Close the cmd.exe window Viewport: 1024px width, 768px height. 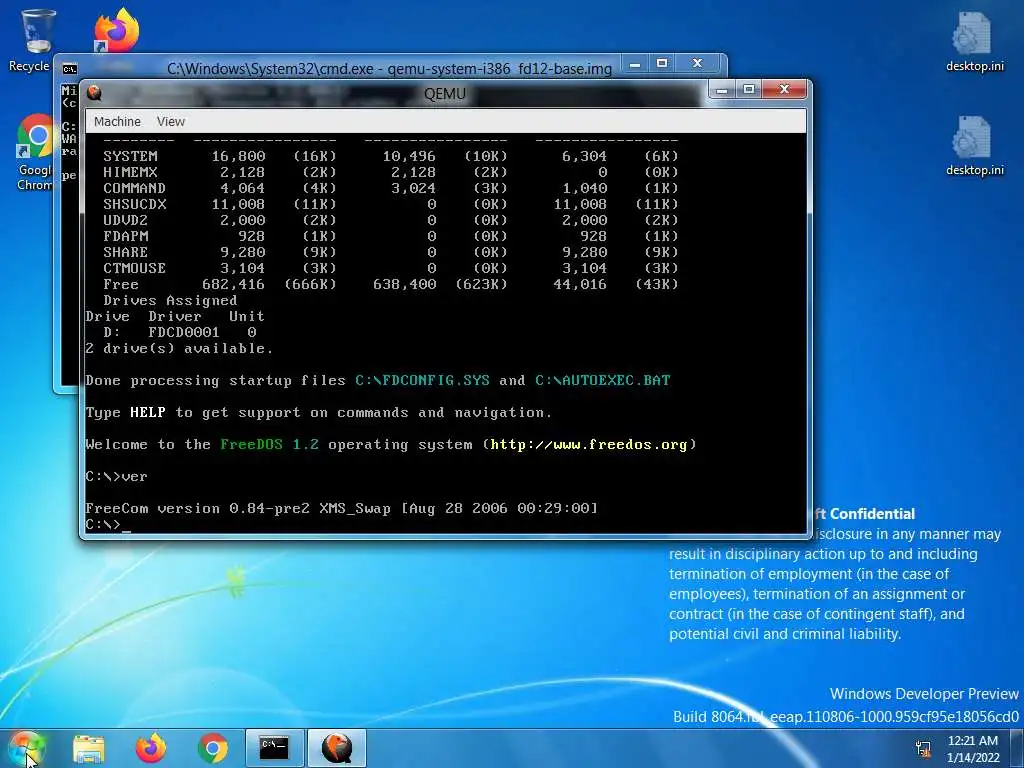(x=697, y=63)
